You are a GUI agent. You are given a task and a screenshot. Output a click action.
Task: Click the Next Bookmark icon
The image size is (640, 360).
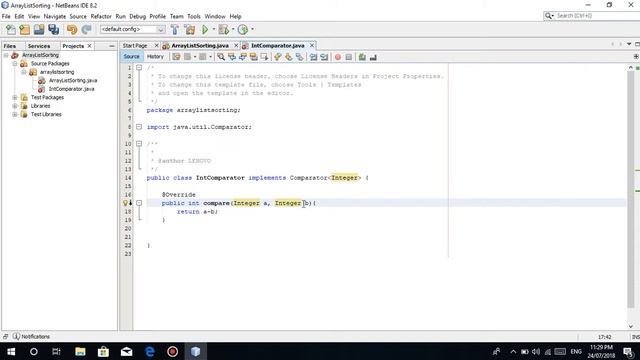pyautogui.click(x=289, y=57)
